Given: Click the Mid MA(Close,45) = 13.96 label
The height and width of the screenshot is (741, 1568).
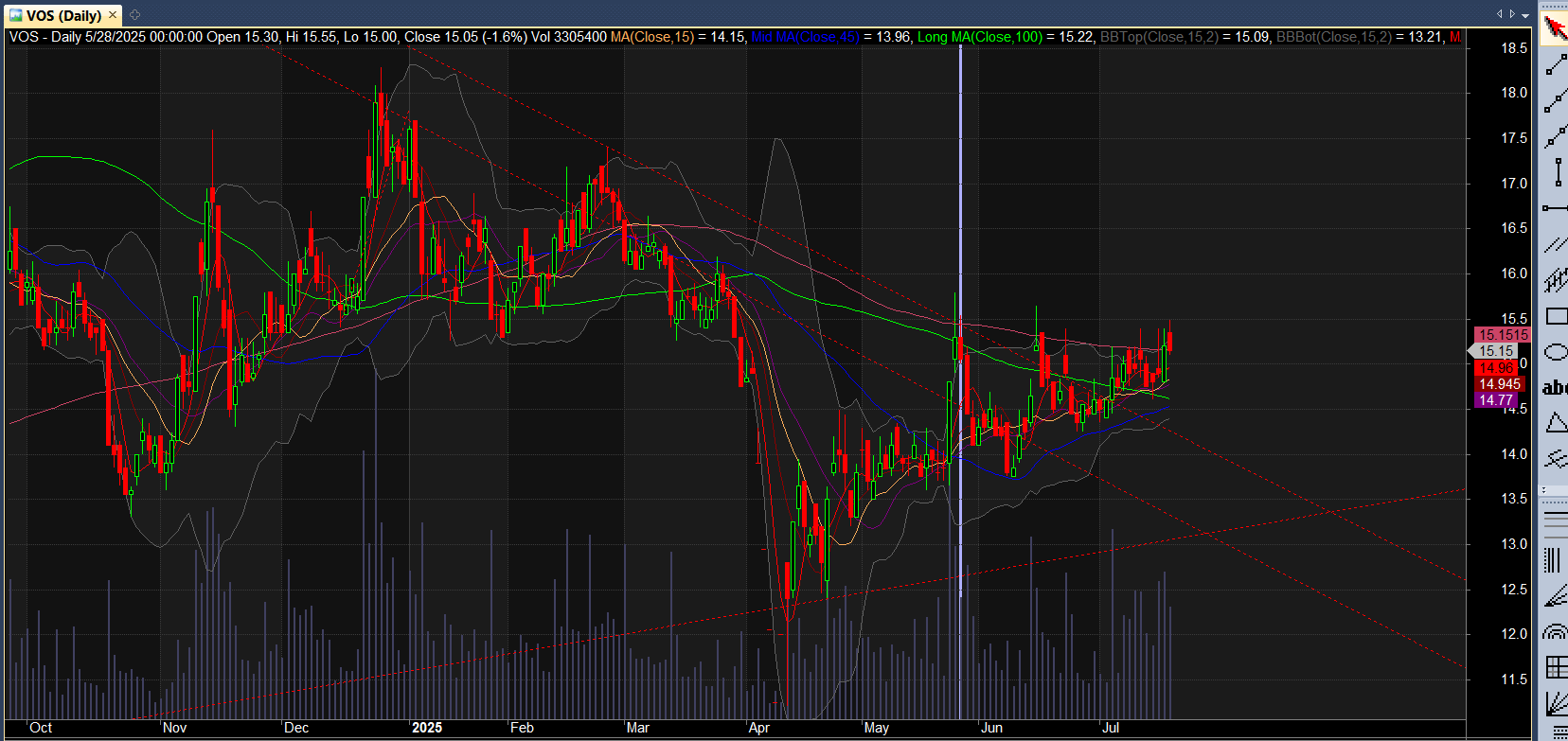Looking at the screenshot, I should click(x=831, y=37).
